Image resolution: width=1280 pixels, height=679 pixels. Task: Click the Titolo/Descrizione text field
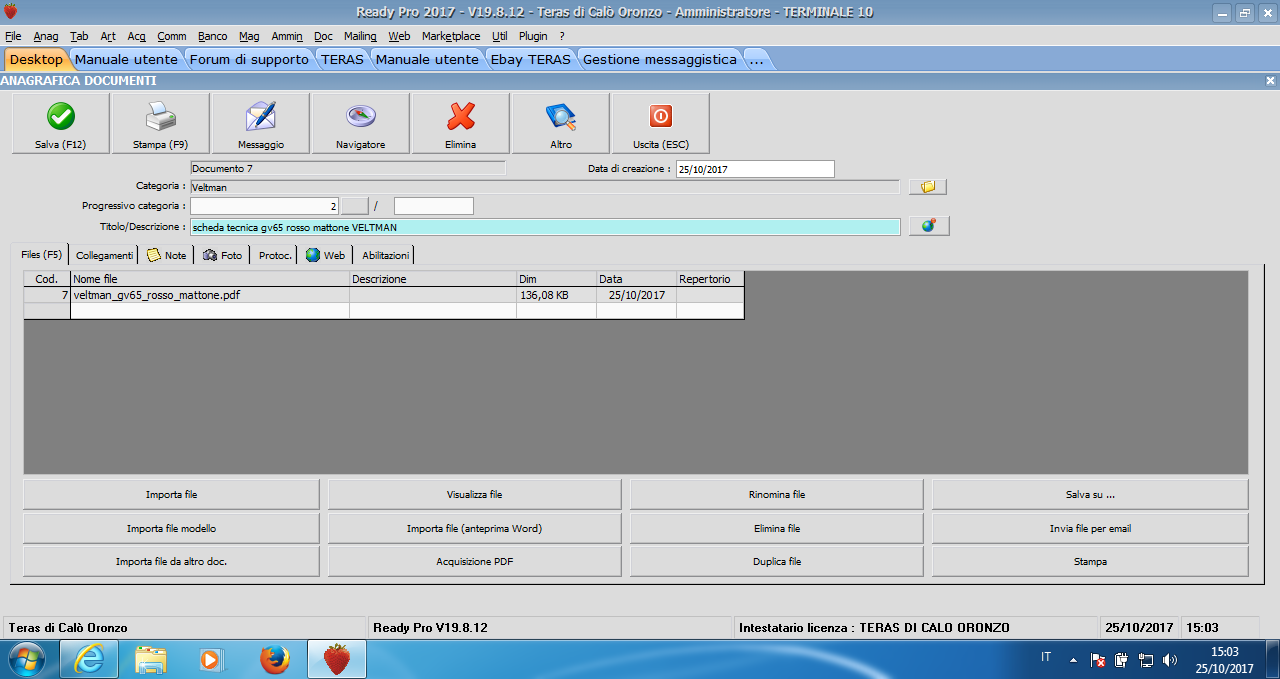tap(545, 227)
